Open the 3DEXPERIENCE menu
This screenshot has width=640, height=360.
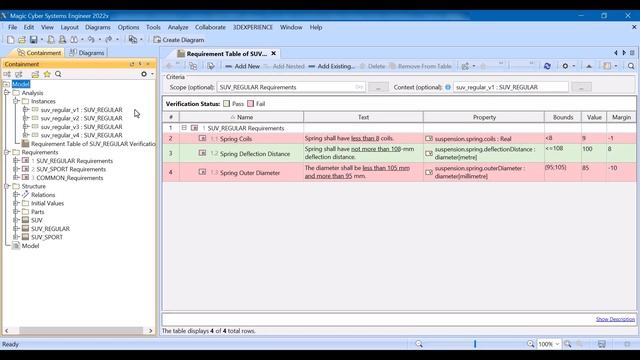[x=253, y=27]
